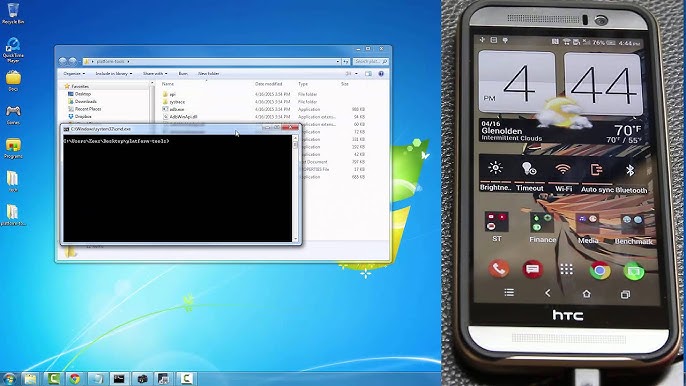Image resolution: width=686 pixels, height=386 pixels.
Task: Click Explorer refresh button beside address bar
Action: point(346,62)
